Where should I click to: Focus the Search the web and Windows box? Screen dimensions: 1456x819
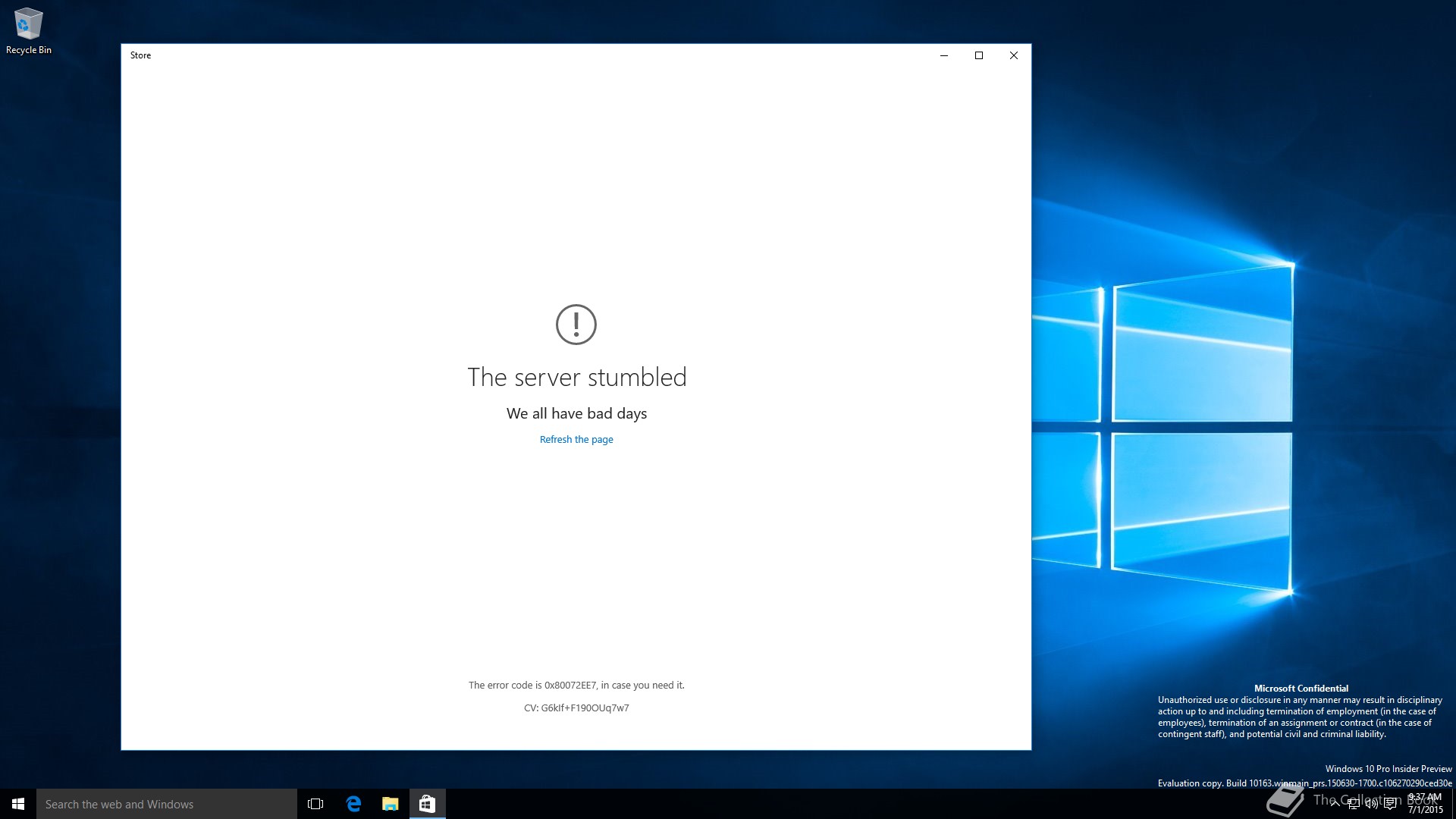point(167,804)
